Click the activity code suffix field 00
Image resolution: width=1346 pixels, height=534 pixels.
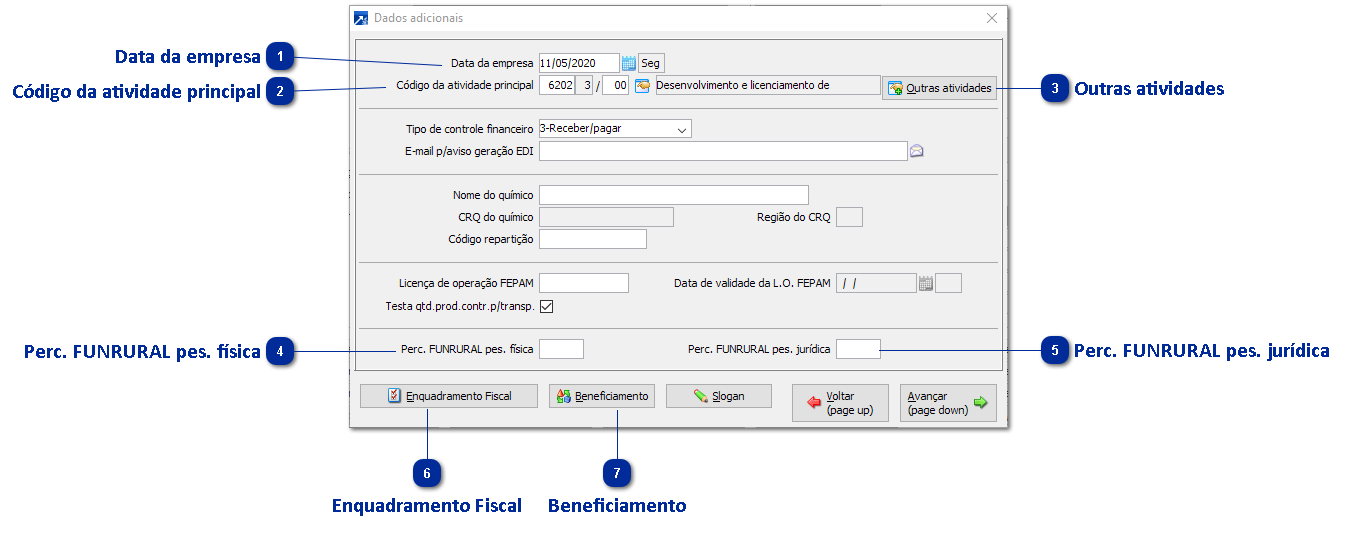pyautogui.click(x=616, y=86)
